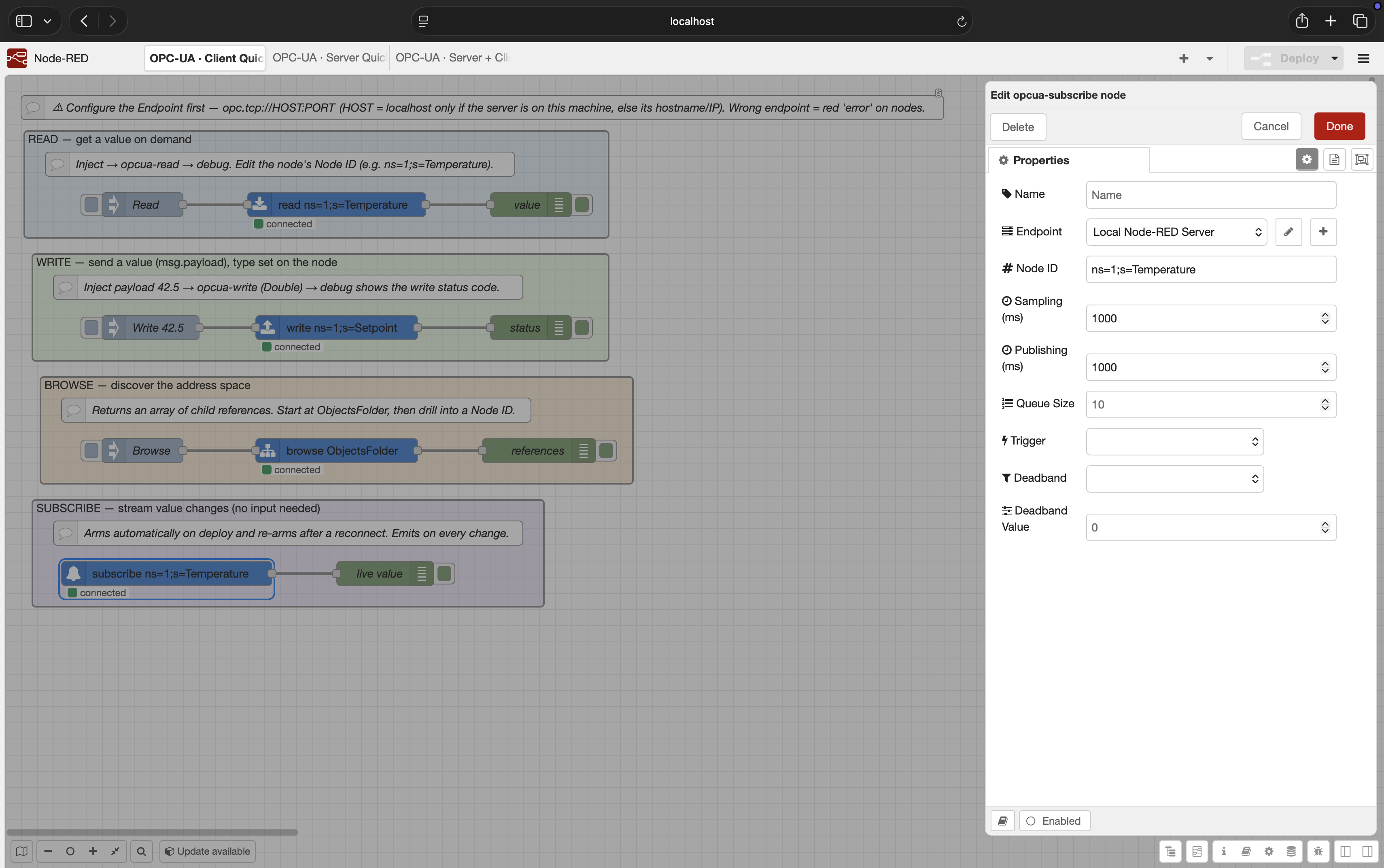Toggle the value debug node output

582,205
